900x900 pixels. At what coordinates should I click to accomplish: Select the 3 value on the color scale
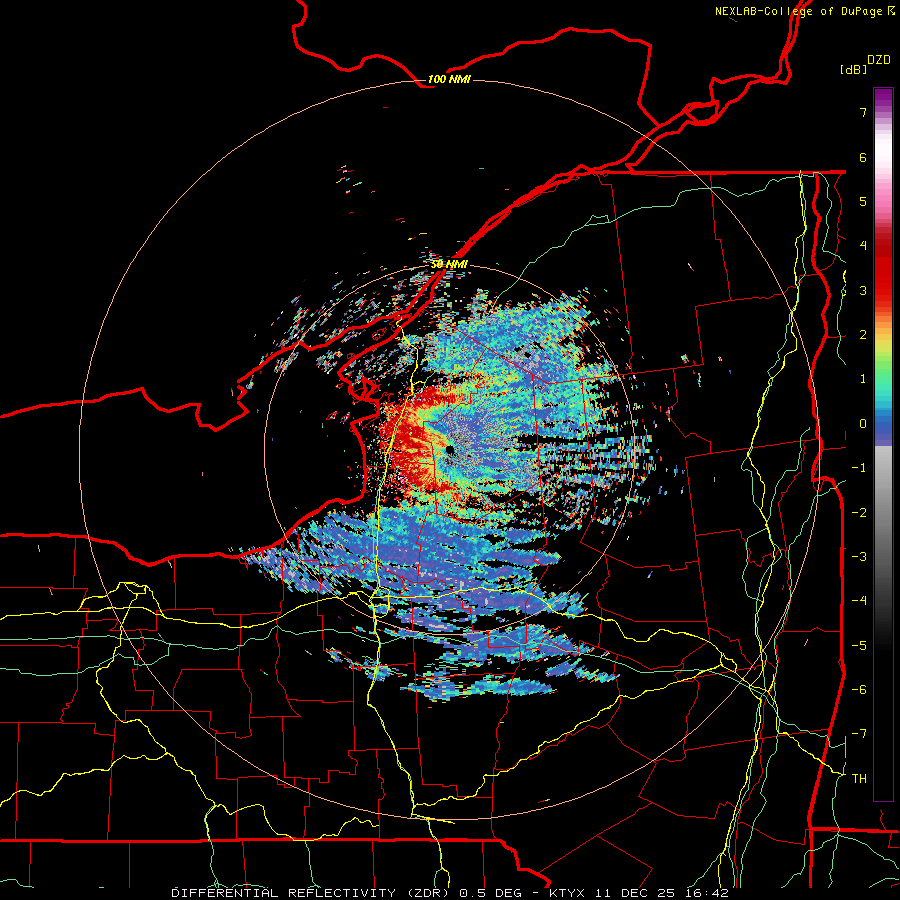pyautogui.click(x=863, y=290)
